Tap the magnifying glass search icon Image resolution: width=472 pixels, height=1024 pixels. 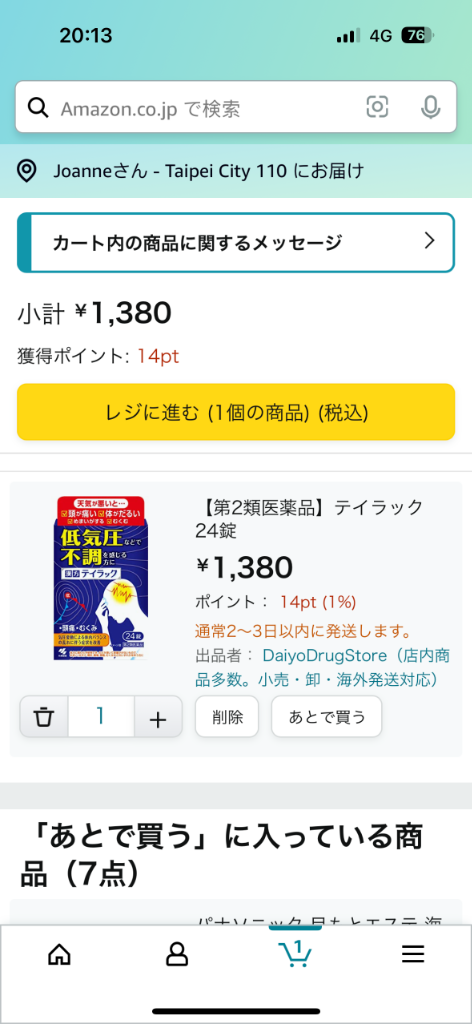click(x=38, y=108)
